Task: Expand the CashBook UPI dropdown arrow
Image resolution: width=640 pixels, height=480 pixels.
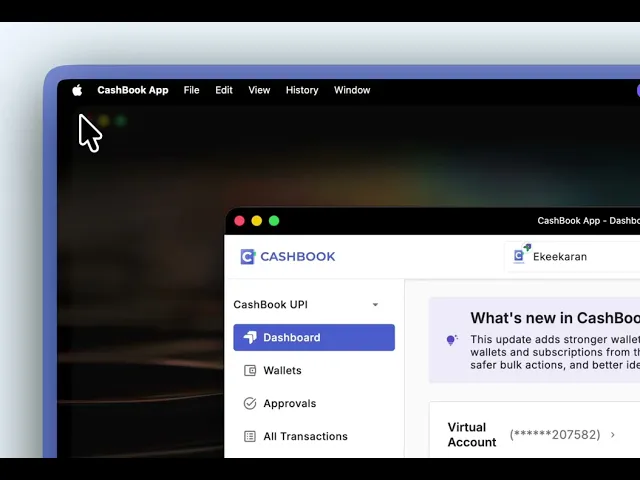Action: (375, 304)
